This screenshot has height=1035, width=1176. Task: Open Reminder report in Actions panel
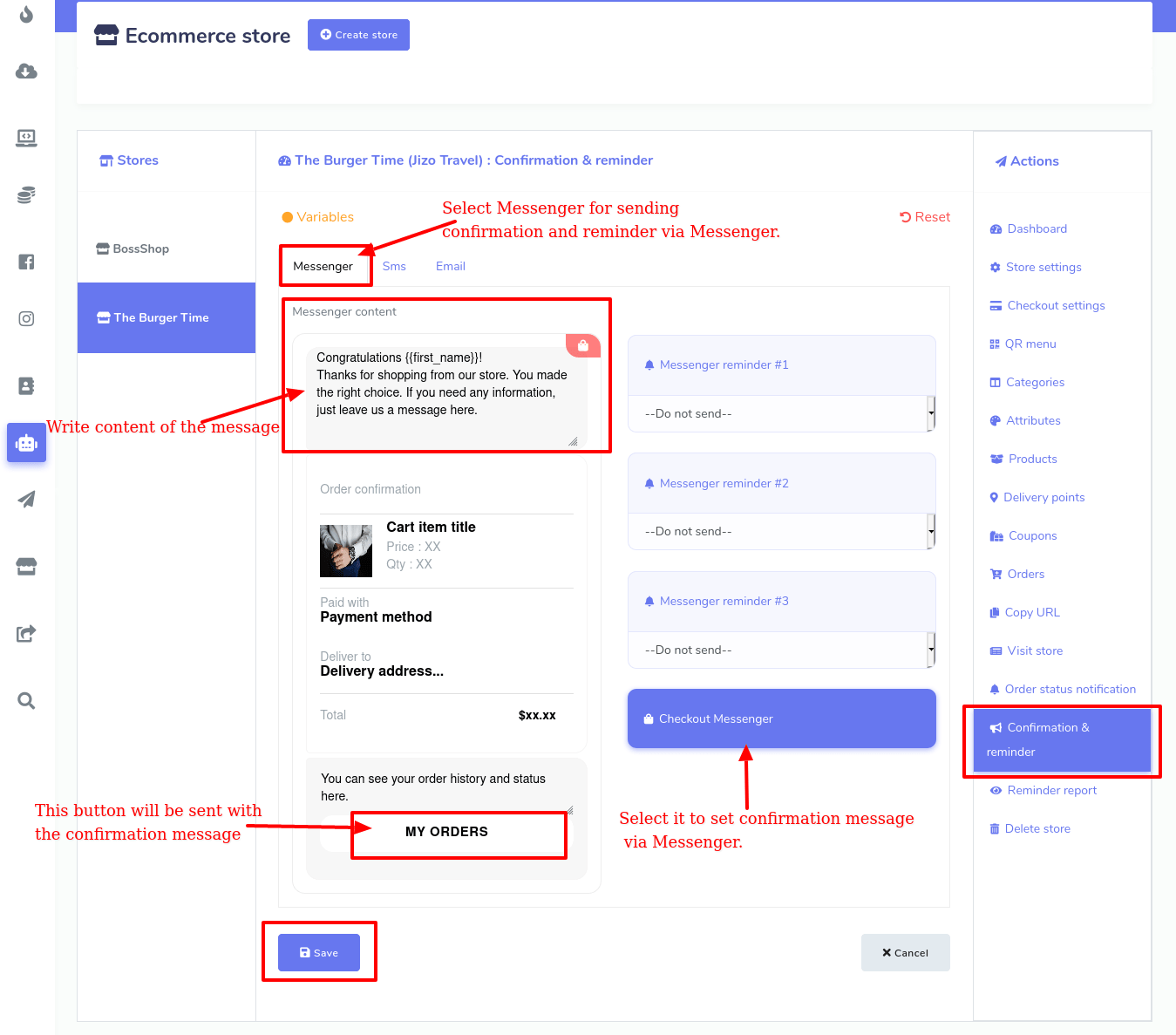[x=1051, y=790]
